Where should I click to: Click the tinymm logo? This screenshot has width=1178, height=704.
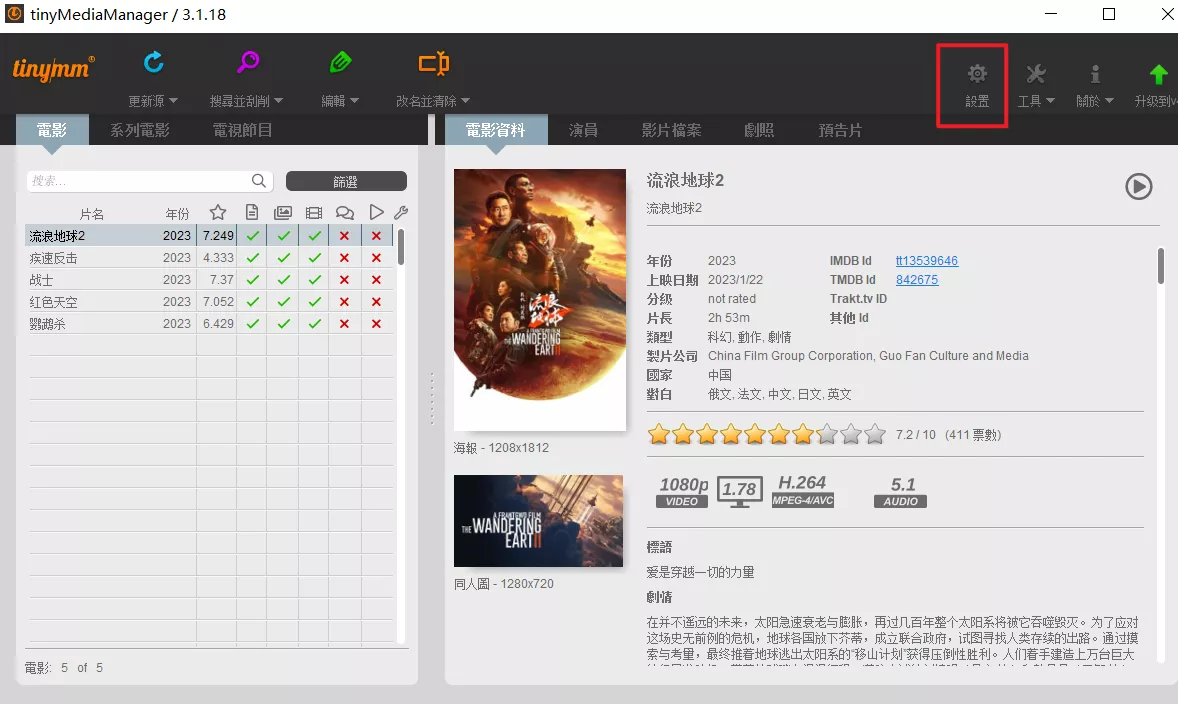click(53, 68)
